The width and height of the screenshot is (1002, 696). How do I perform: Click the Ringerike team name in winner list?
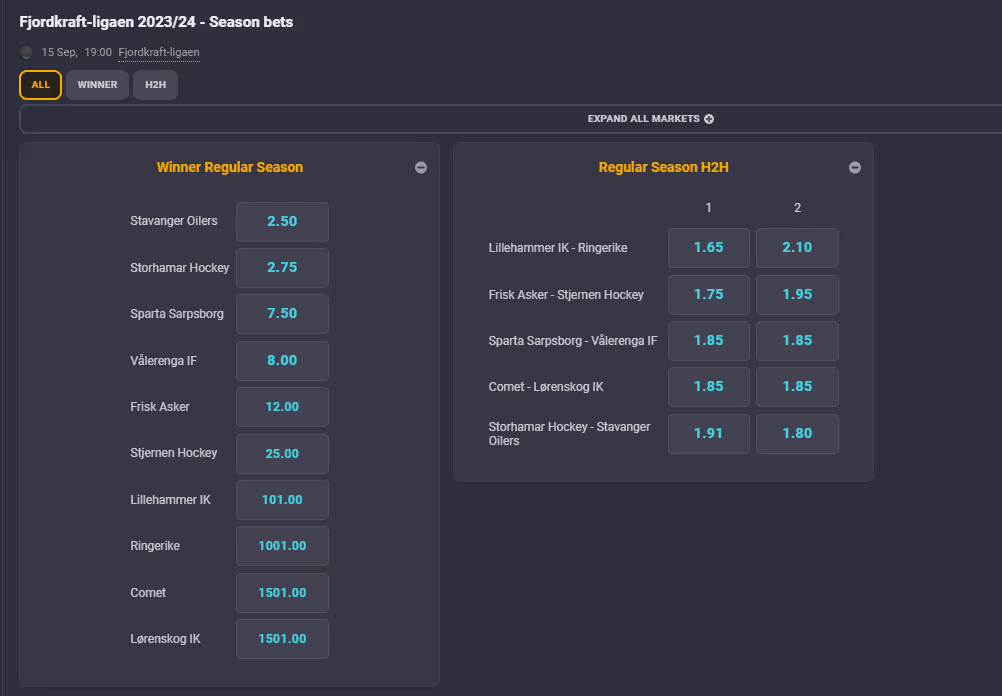click(x=155, y=546)
